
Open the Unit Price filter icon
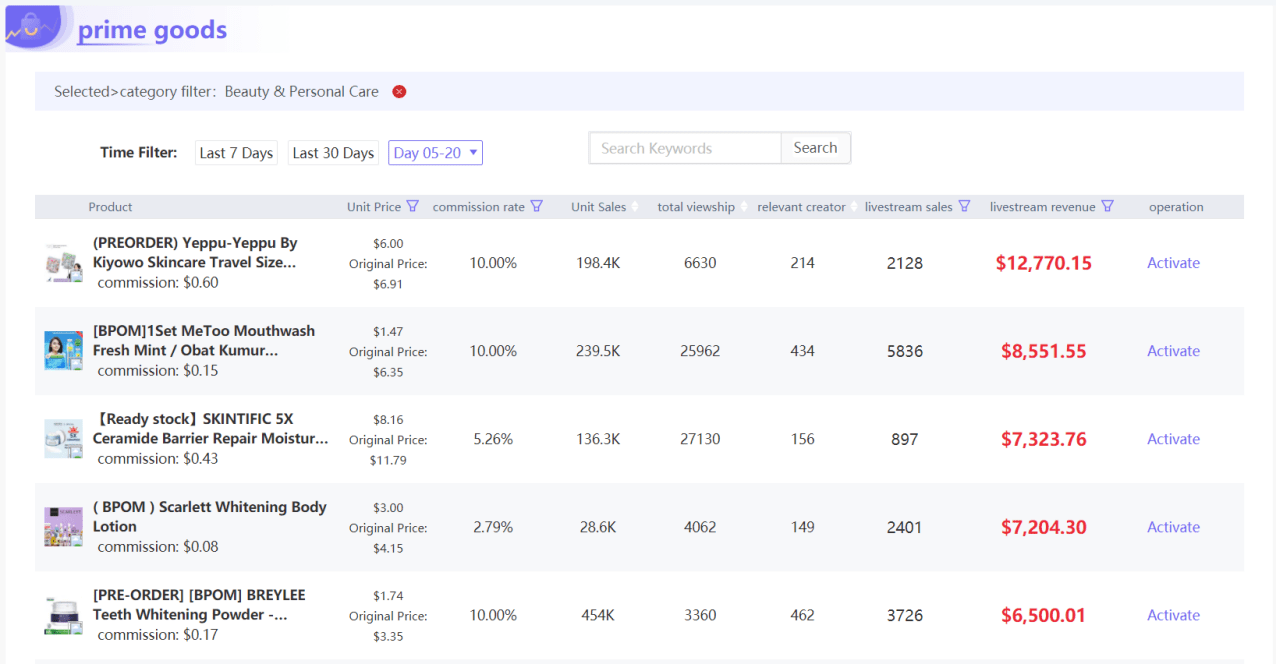click(412, 207)
